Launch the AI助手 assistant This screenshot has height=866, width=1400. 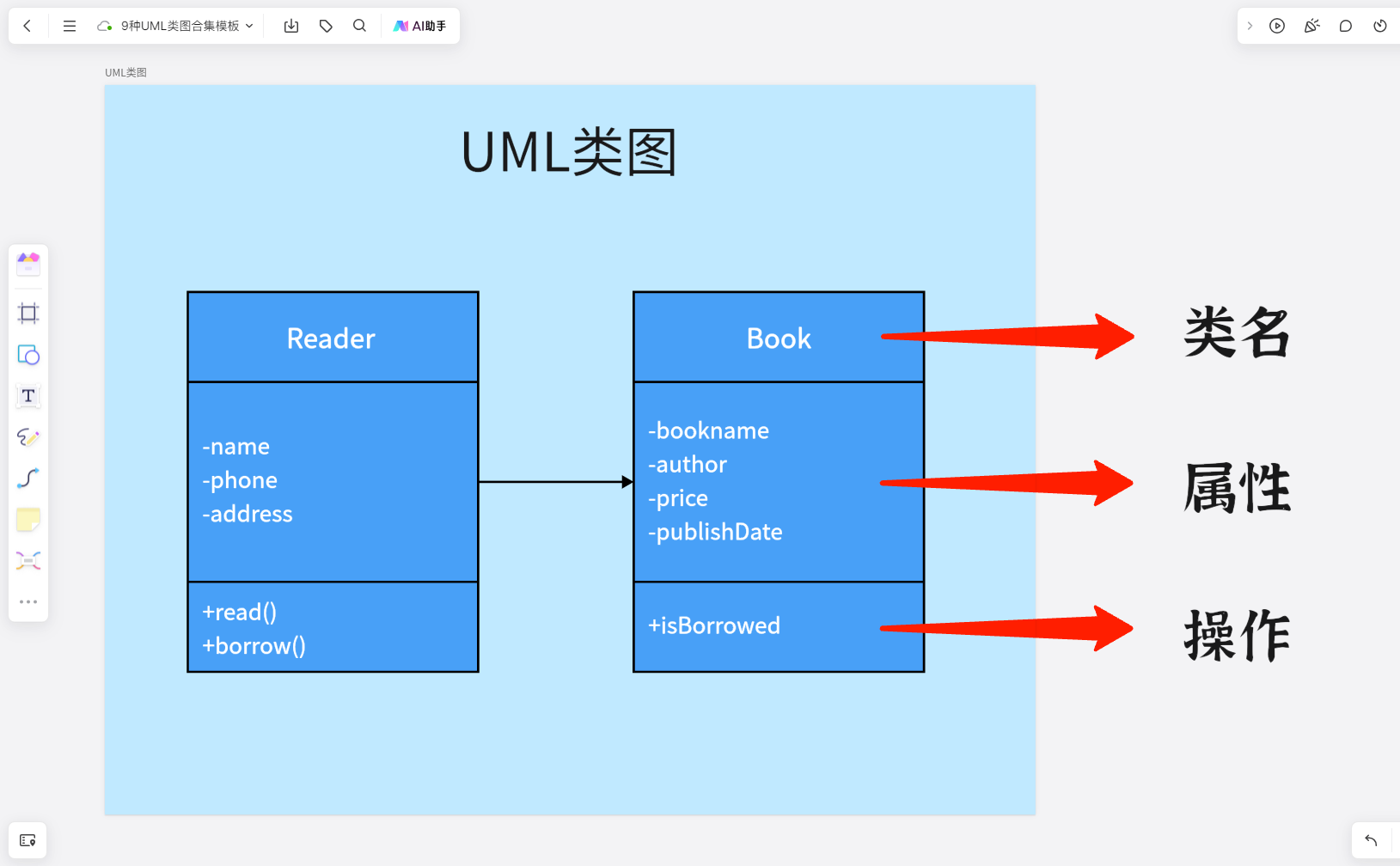(x=420, y=26)
